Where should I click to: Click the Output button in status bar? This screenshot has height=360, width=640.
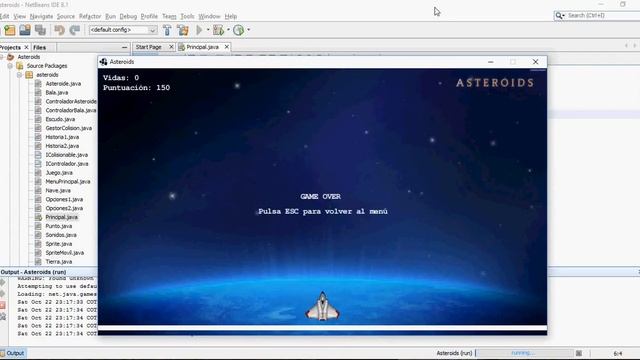tap(13, 353)
